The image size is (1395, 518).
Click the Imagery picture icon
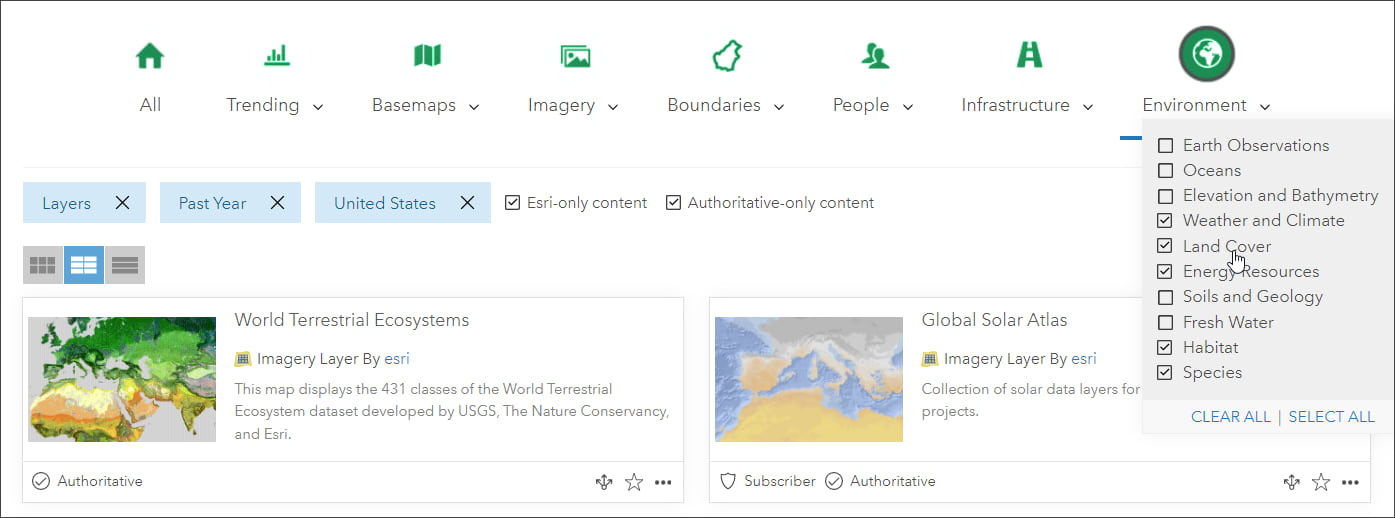575,56
